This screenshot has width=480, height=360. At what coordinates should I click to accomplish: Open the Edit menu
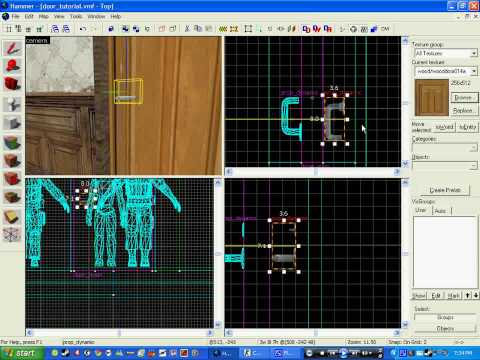click(x=29, y=16)
